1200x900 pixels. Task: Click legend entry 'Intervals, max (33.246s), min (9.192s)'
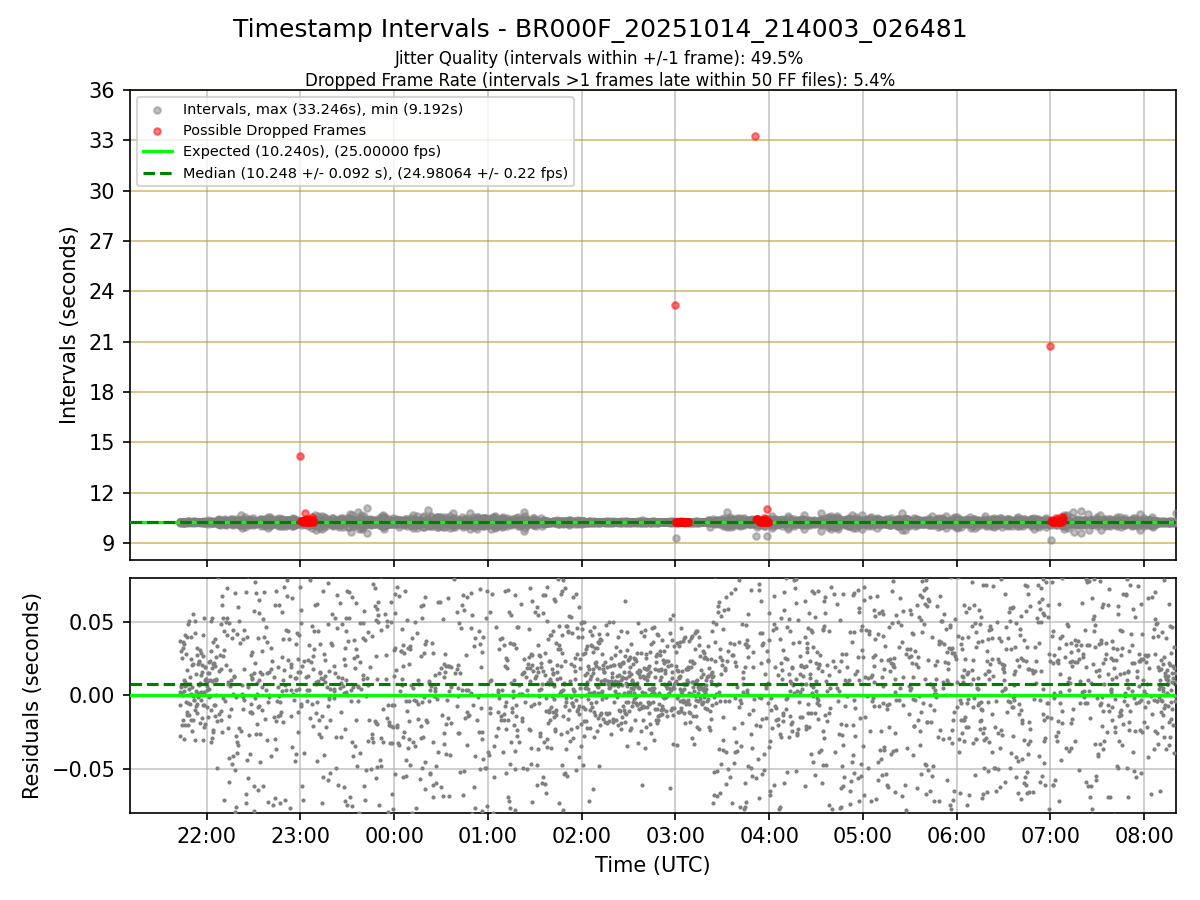[323, 109]
